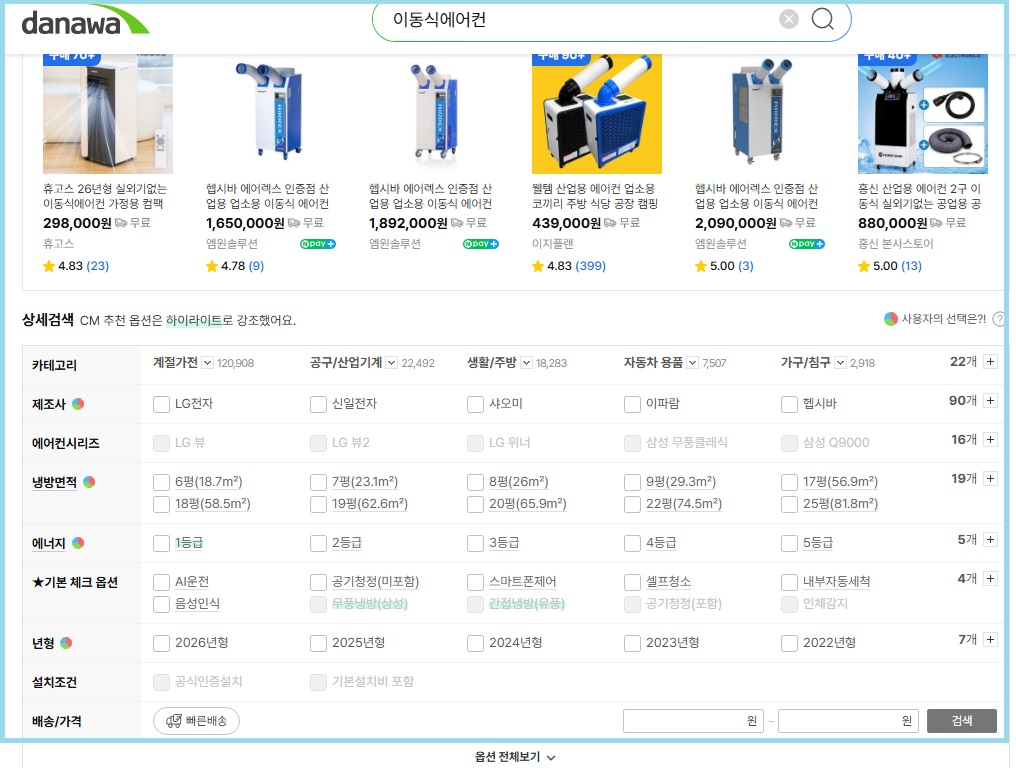This screenshot has width=1016, height=768.
Task: Toggle the 빠른배송 filter button
Action: (x=196, y=721)
